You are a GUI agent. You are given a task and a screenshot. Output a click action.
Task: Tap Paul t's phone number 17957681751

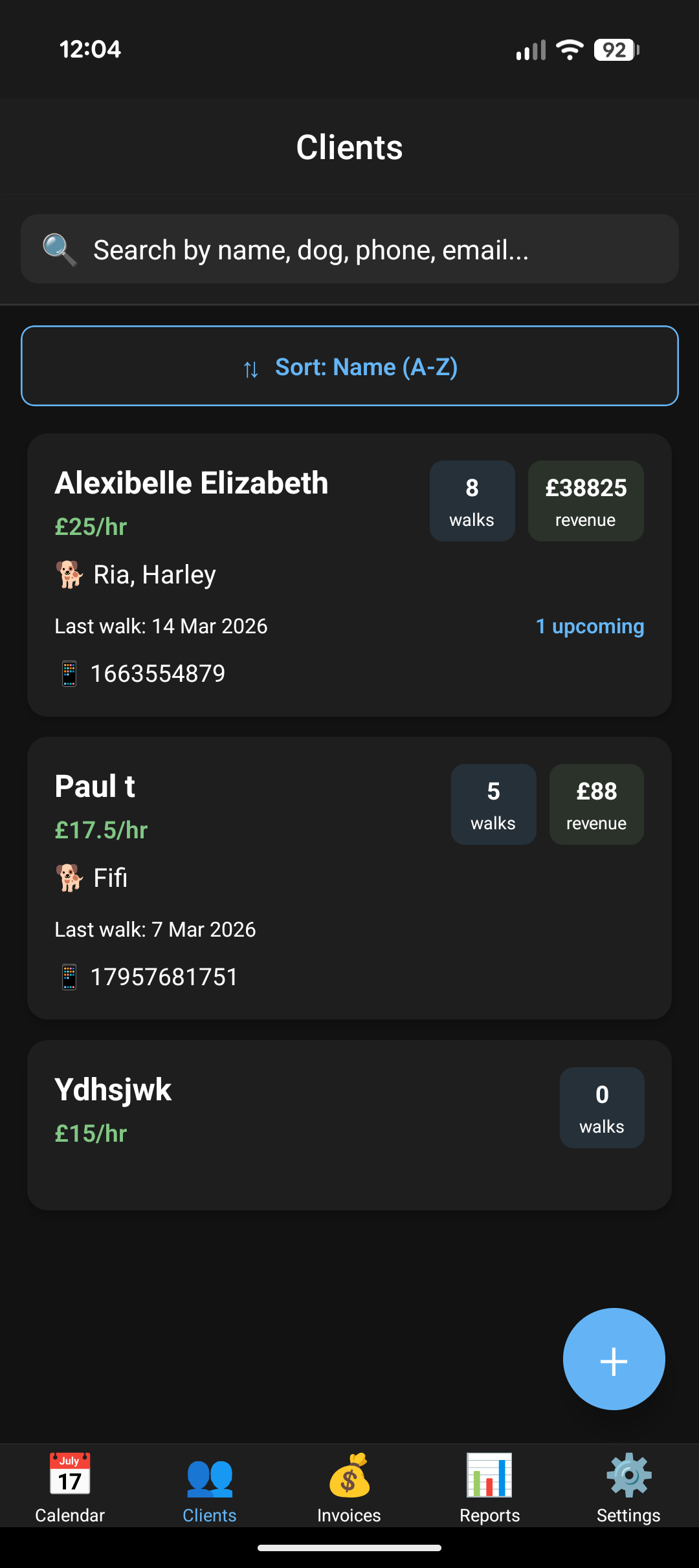(164, 977)
